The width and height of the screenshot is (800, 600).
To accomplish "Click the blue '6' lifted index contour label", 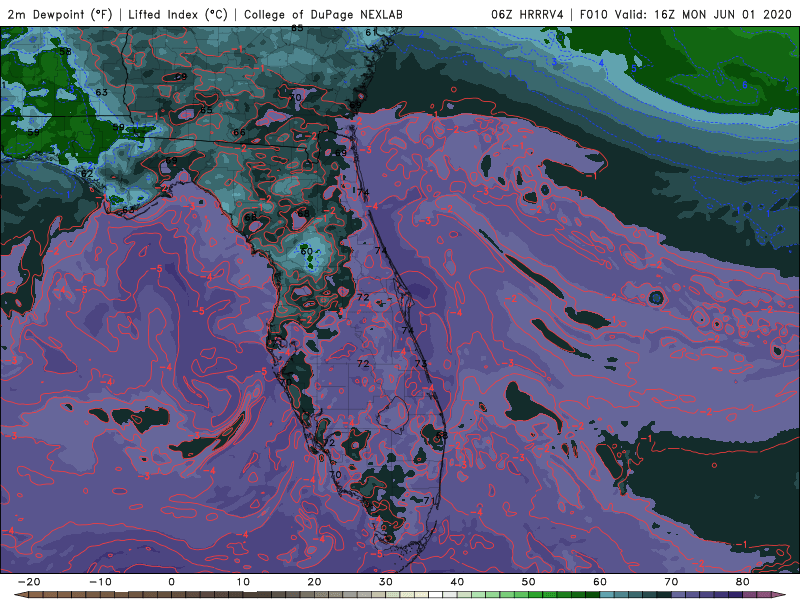I will click(x=744, y=85).
